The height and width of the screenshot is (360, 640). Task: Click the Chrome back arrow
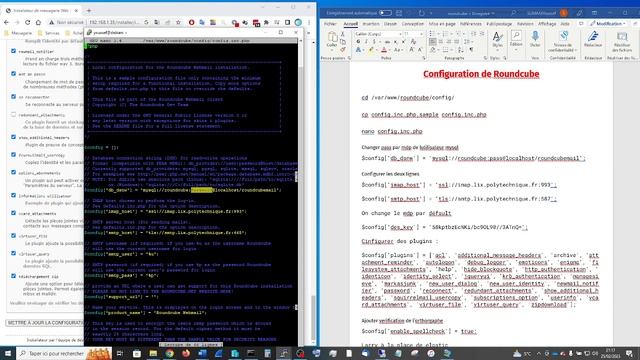click(x=7, y=22)
